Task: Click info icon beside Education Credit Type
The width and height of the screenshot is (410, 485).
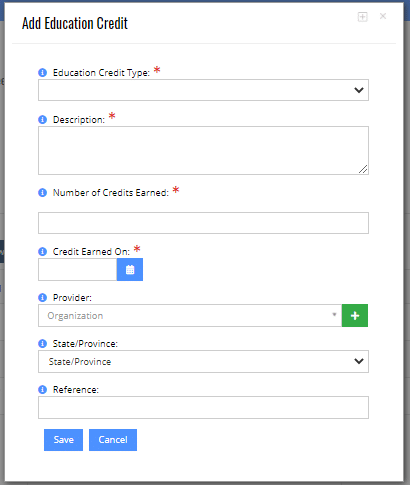Action: (42, 72)
